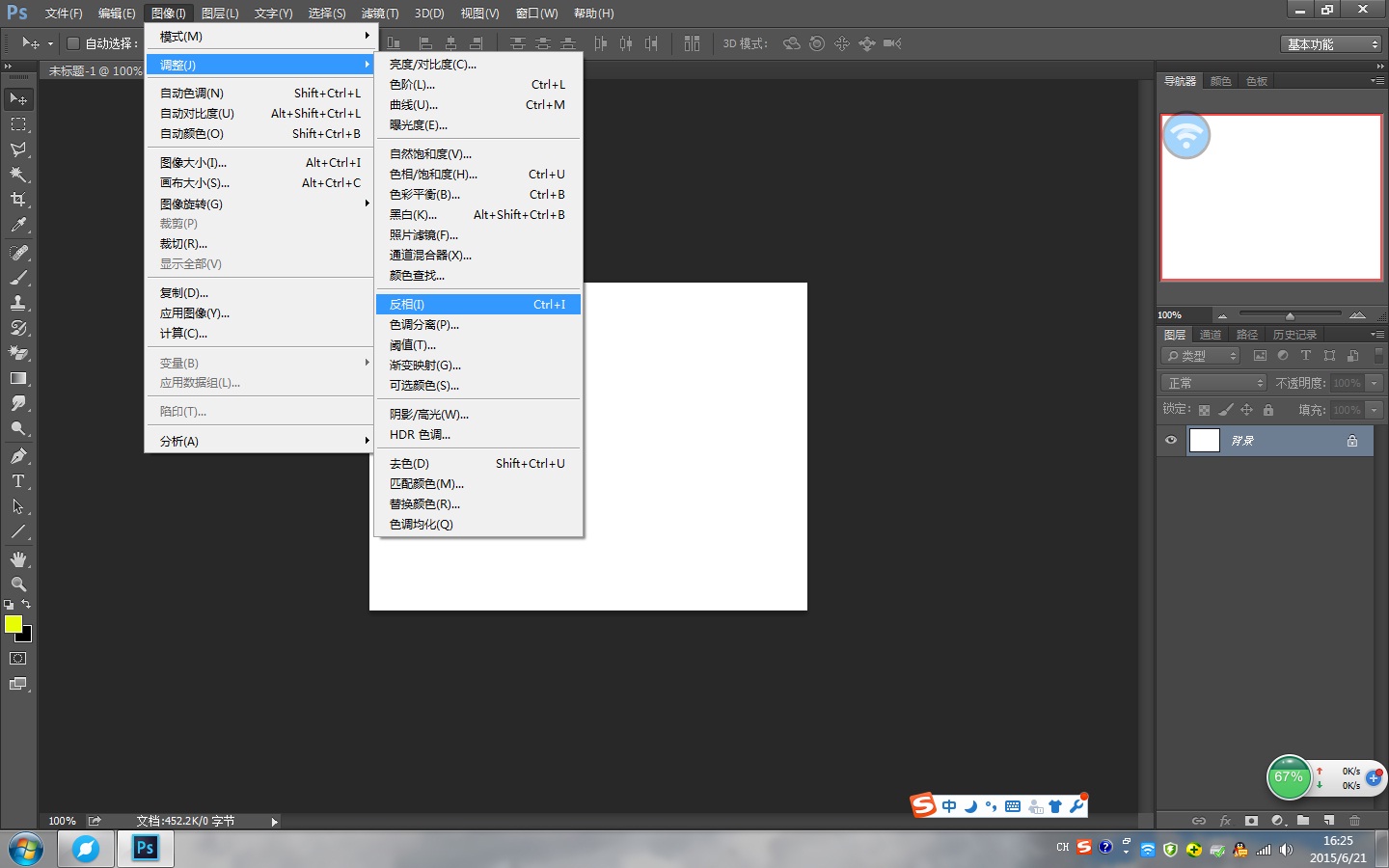
Task: Click 亮度/对比度(C)... menu entry
Action: pyautogui.click(x=478, y=65)
